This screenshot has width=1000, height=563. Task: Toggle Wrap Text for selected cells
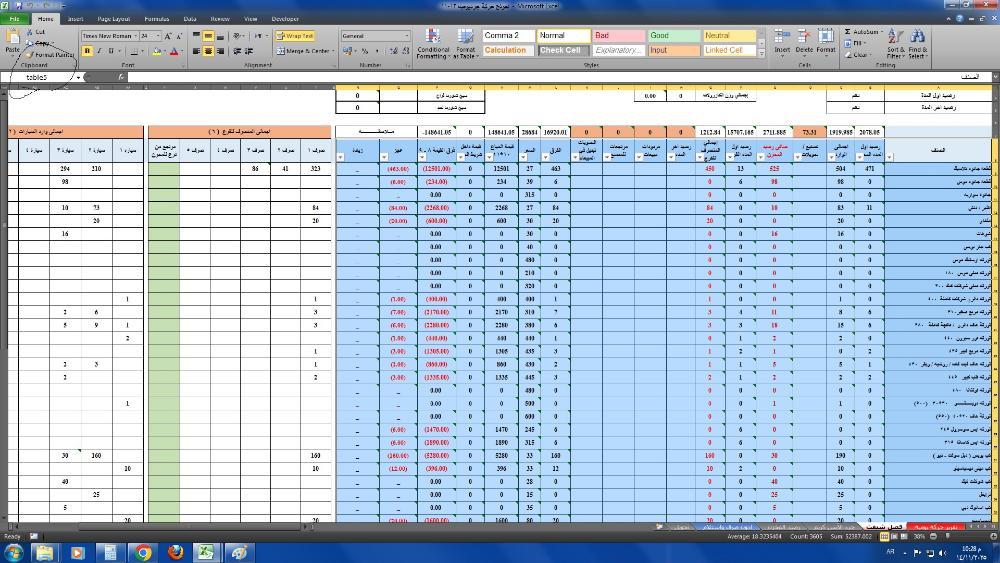[294, 36]
